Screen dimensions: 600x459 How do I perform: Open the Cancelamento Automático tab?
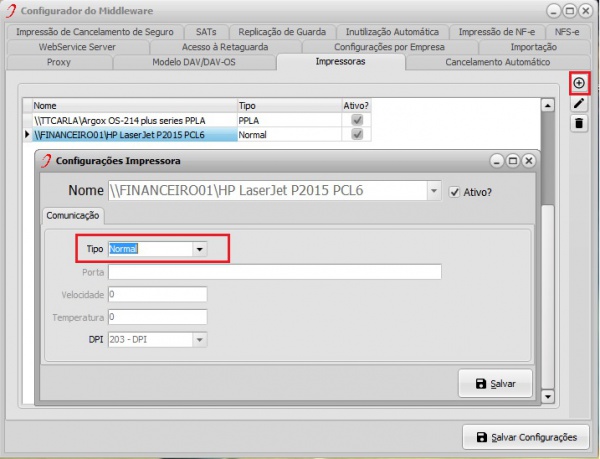tap(497, 62)
